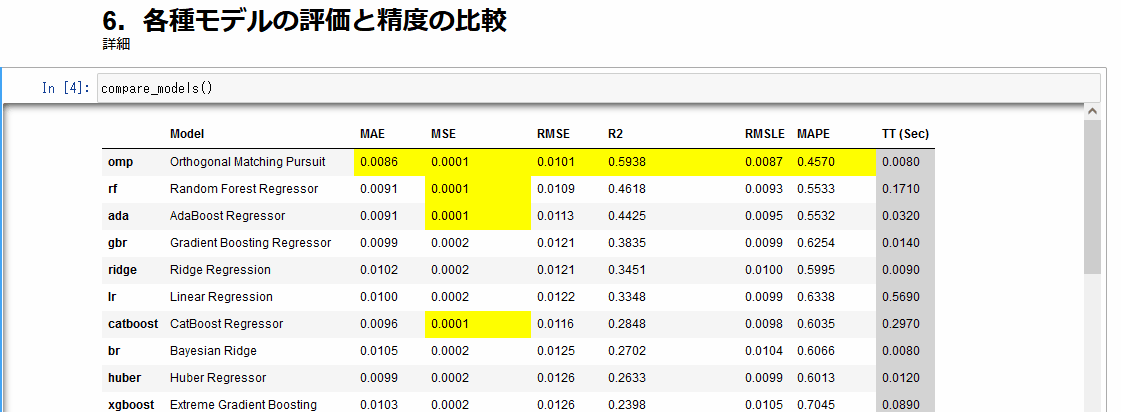This screenshot has width=1121, height=412.
Task: Select the gbr row index label
Action: coord(117,243)
